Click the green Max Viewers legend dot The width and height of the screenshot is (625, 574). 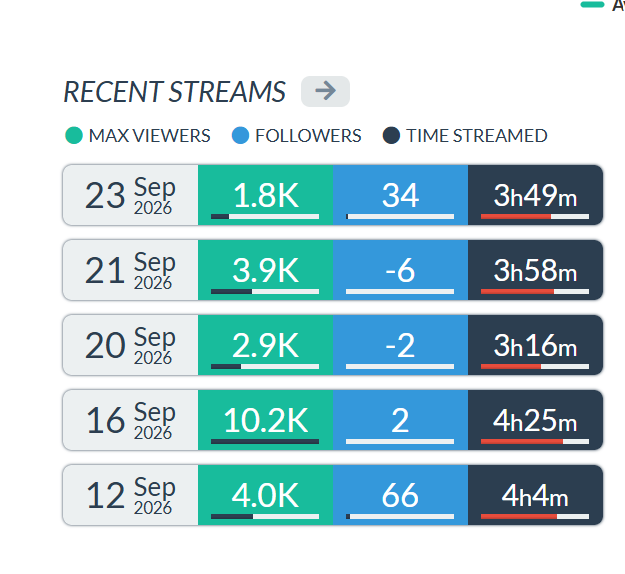coord(74,136)
